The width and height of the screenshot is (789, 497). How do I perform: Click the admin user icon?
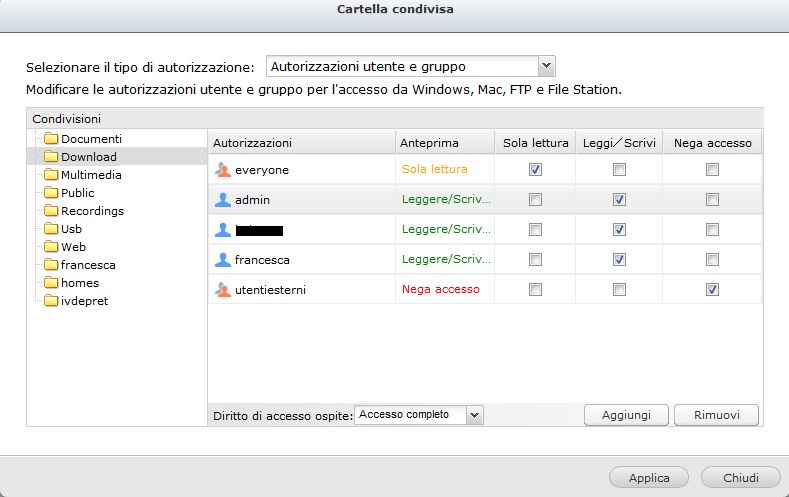[222, 200]
